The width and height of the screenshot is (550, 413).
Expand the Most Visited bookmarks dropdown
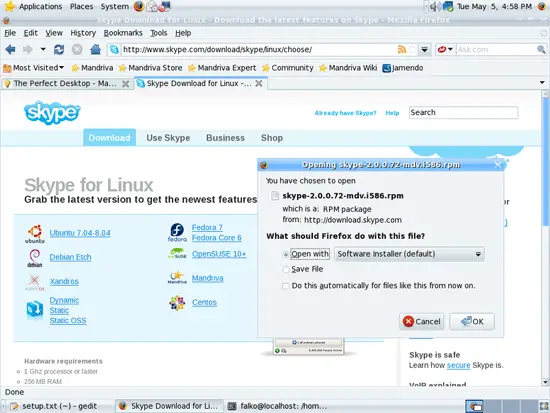[x=33, y=68]
